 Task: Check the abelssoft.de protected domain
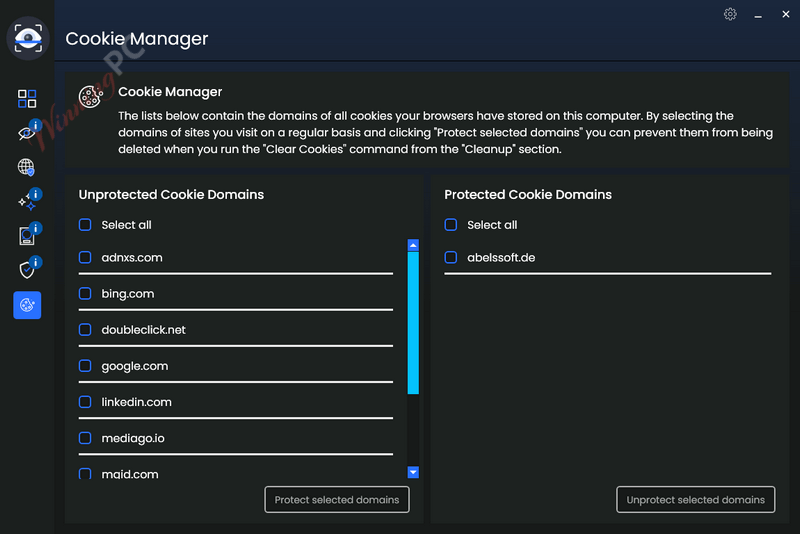(451, 258)
